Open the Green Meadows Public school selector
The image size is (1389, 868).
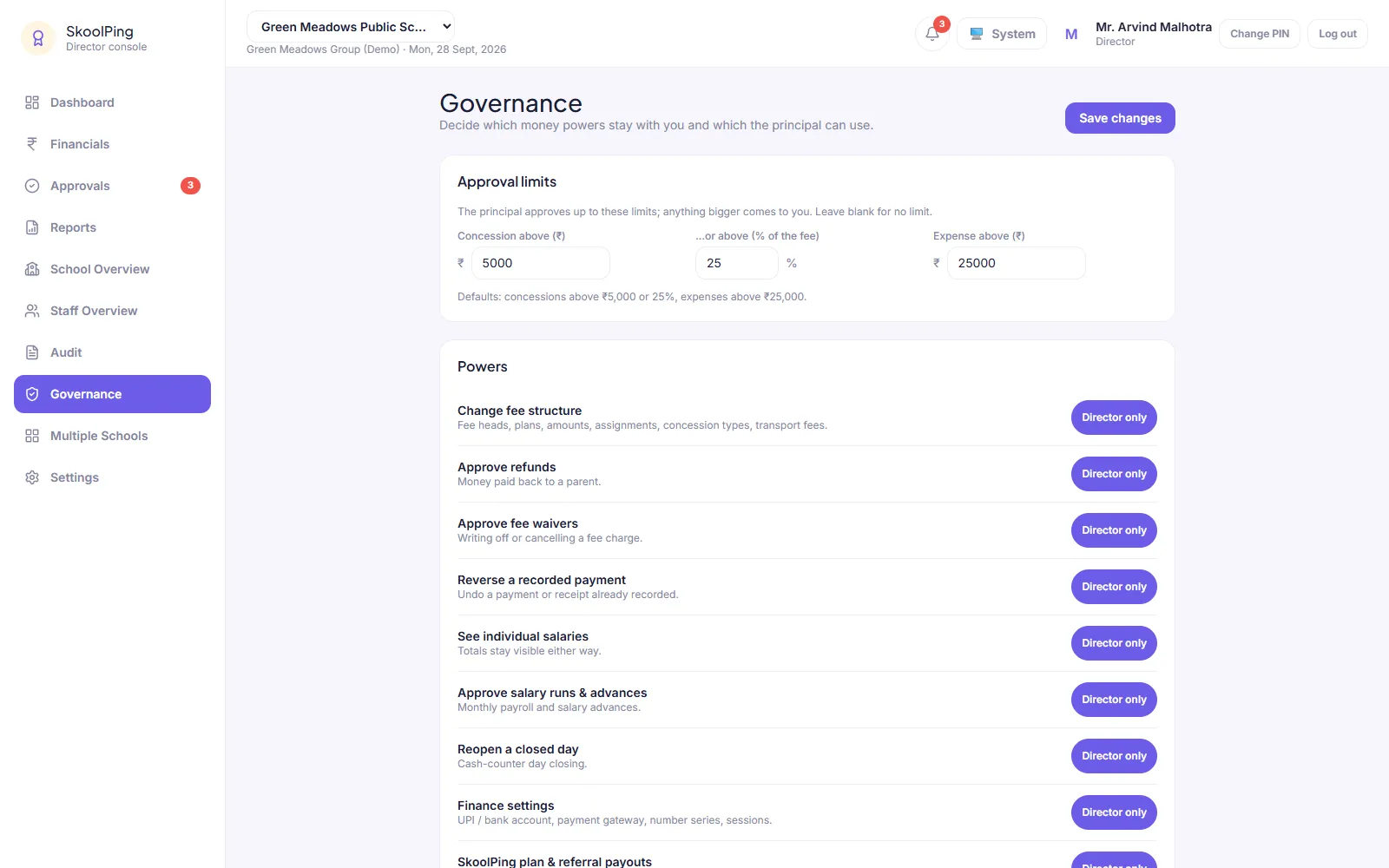tap(351, 27)
